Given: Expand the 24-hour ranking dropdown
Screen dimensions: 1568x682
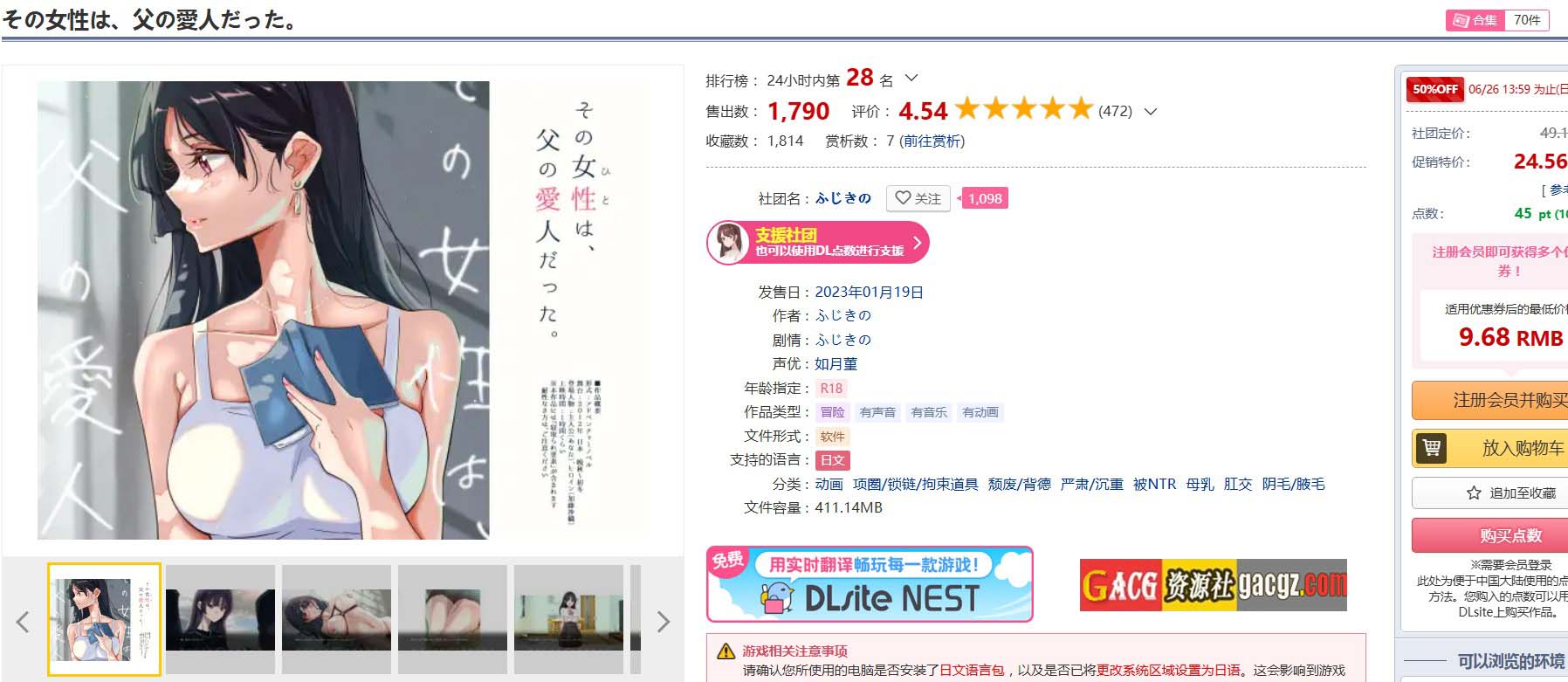Looking at the screenshot, I should [911, 79].
